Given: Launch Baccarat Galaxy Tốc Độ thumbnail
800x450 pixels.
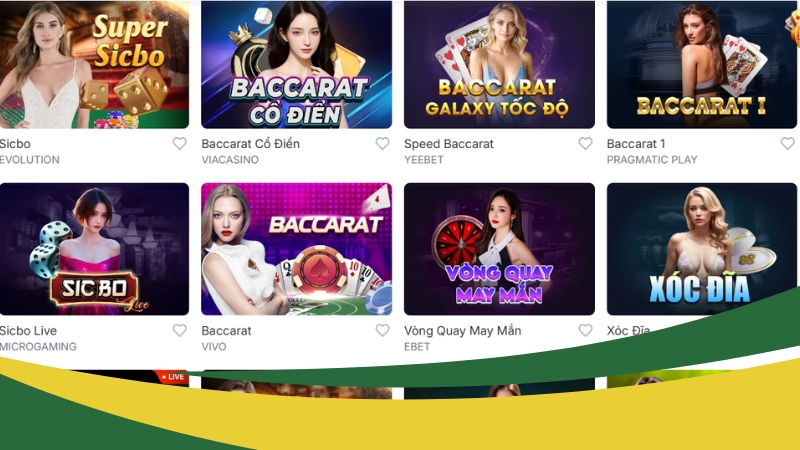Looking at the screenshot, I should click(499, 64).
